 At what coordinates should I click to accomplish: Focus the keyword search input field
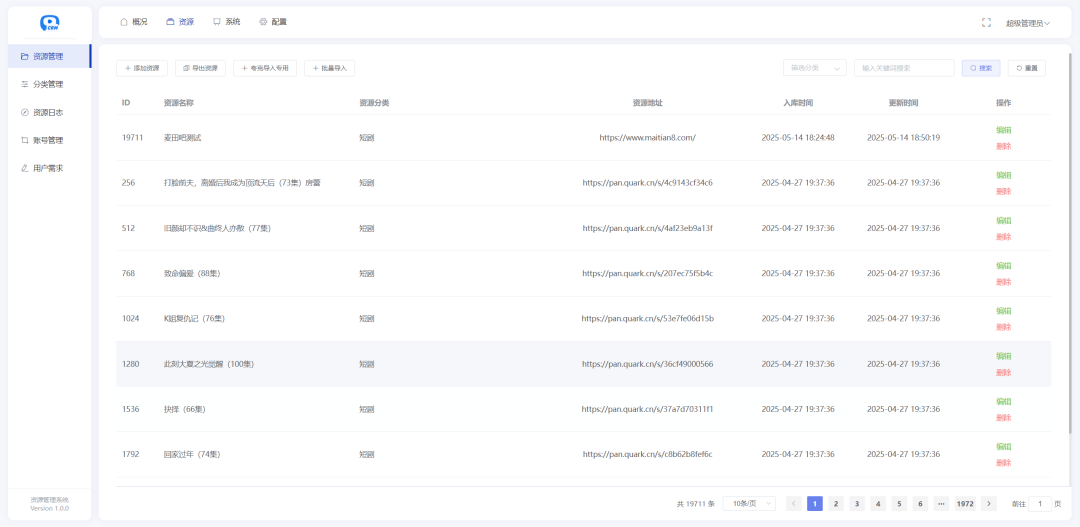pos(904,68)
